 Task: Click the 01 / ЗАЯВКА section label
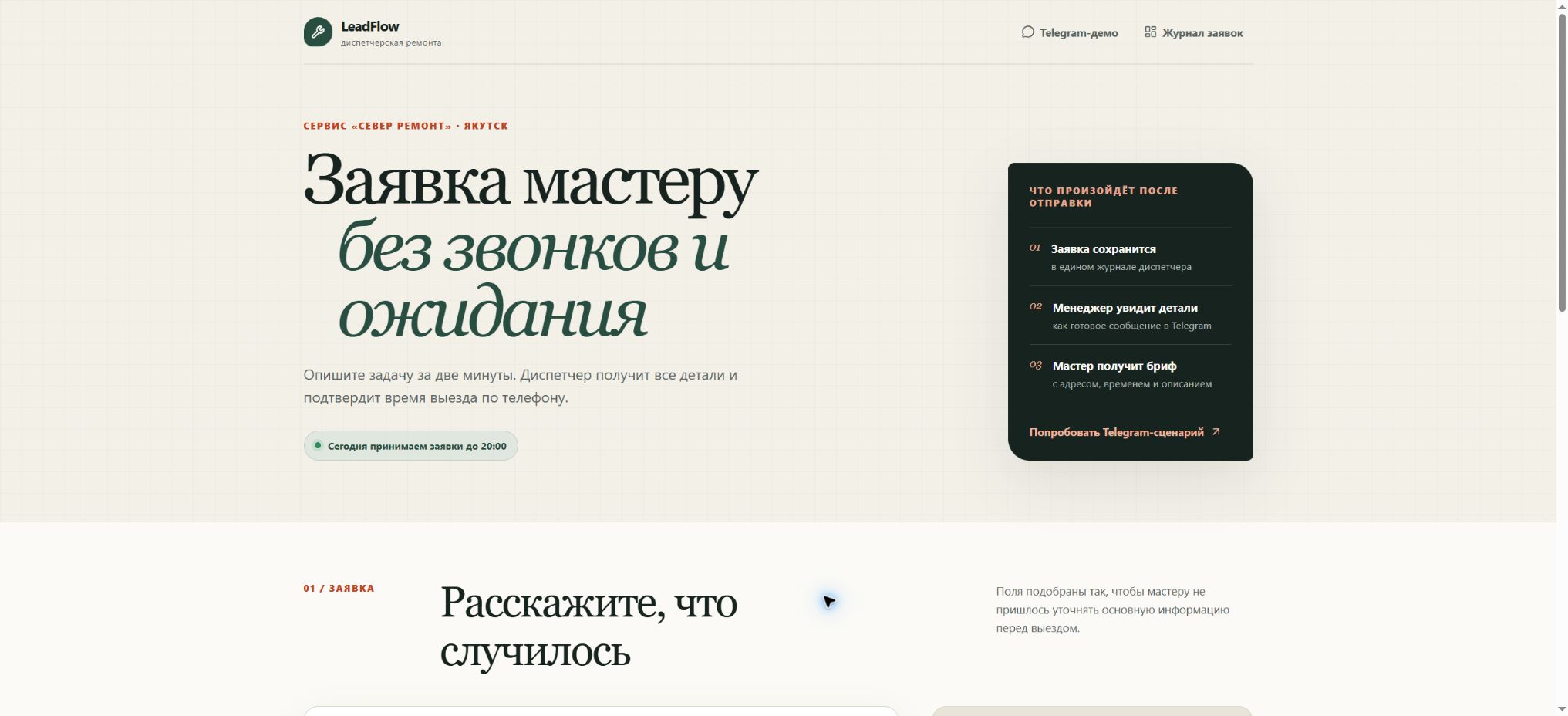pyautogui.click(x=339, y=589)
